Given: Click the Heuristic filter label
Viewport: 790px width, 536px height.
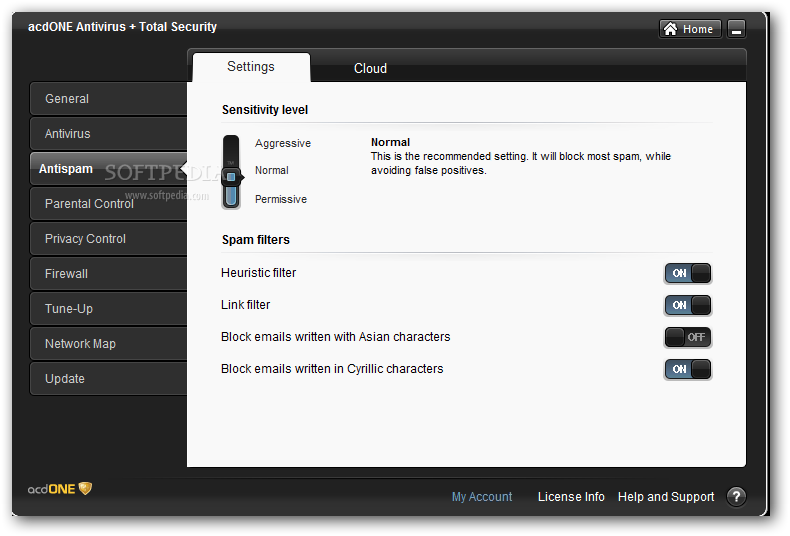Looking at the screenshot, I should tap(258, 273).
